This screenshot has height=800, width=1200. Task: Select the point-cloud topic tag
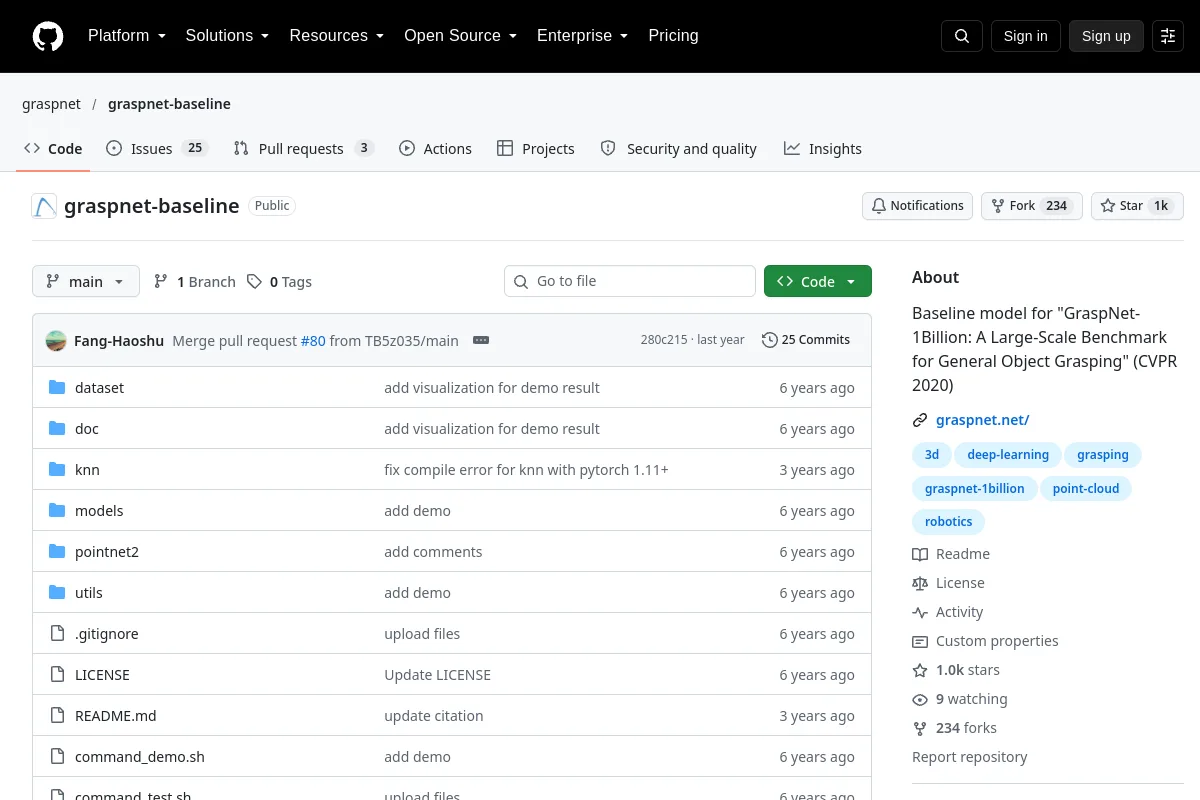[x=1086, y=488]
